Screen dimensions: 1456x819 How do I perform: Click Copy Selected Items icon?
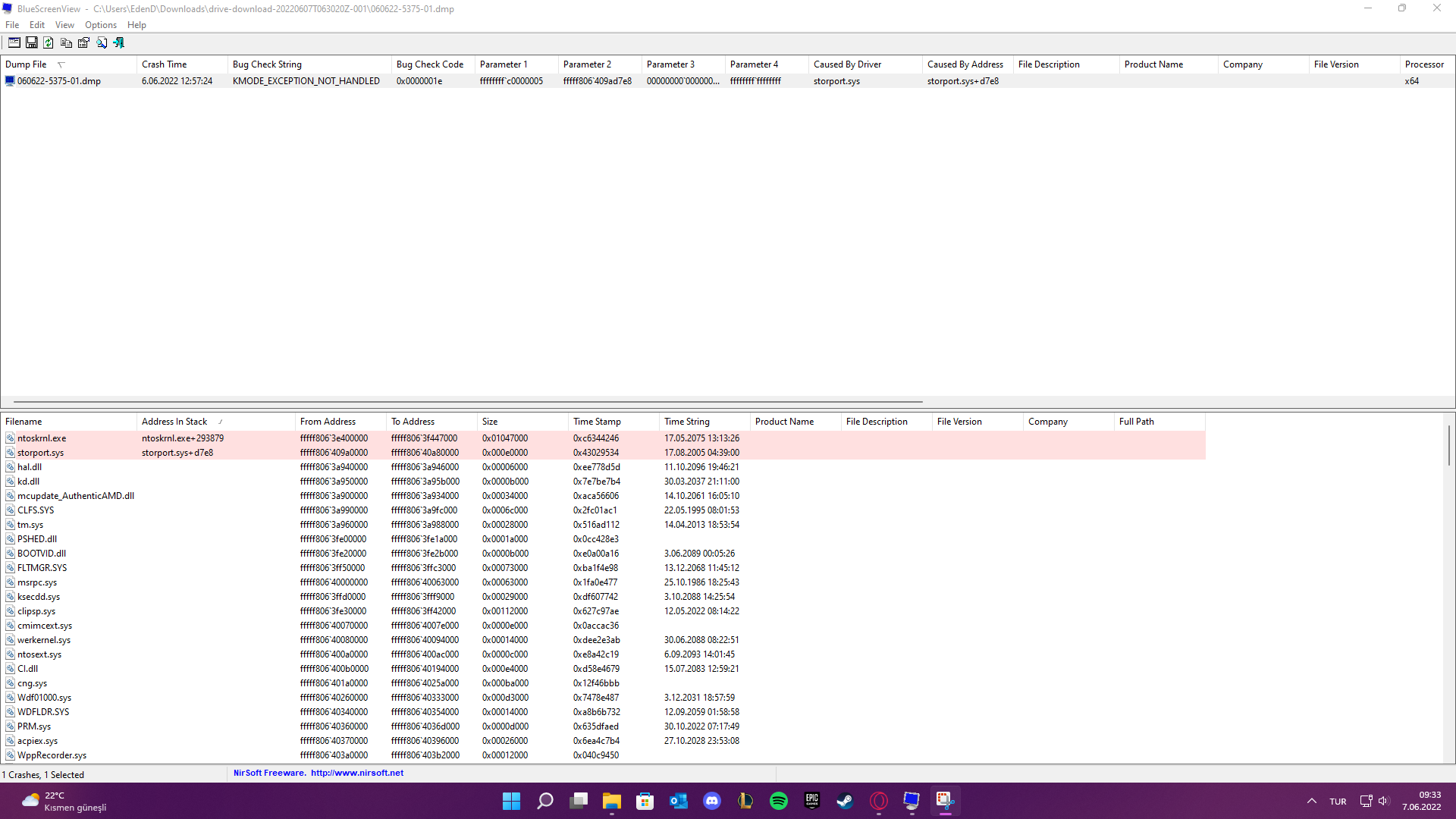66,42
